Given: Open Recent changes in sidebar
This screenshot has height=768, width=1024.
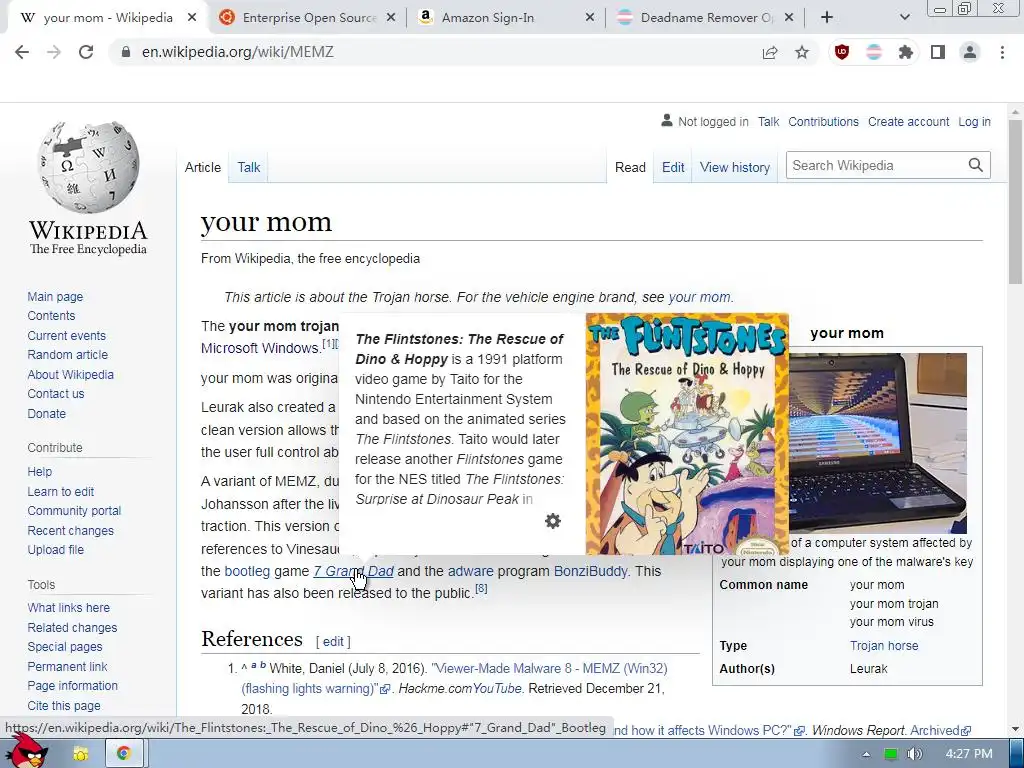Looking at the screenshot, I should [x=71, y=530].
